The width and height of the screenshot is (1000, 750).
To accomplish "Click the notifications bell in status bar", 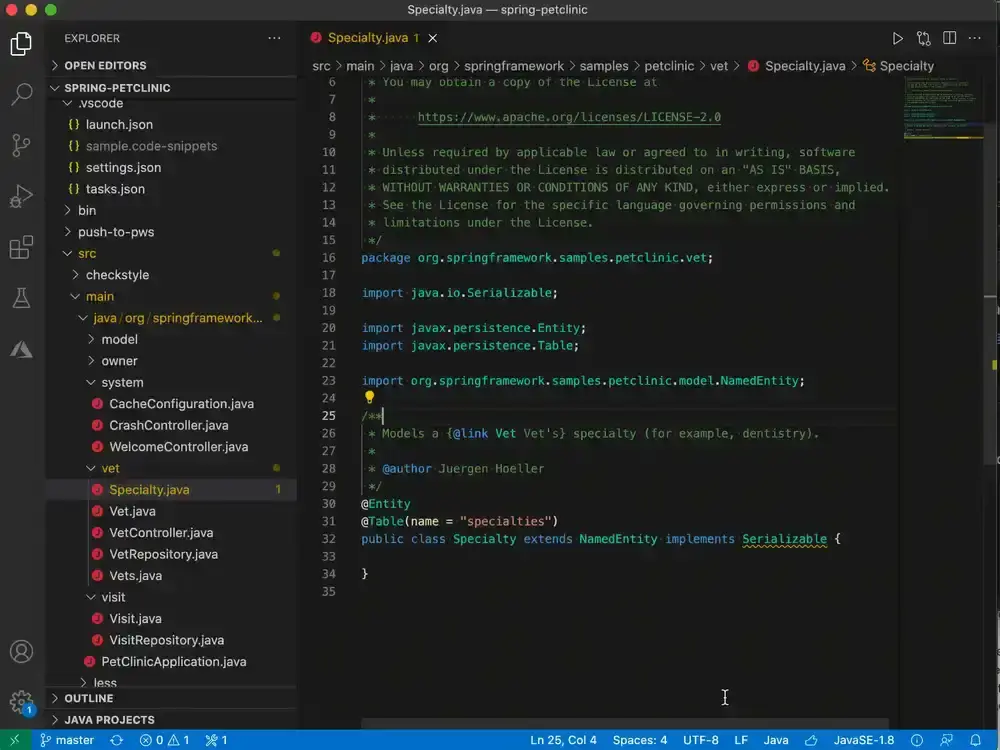I will (975, 740).
